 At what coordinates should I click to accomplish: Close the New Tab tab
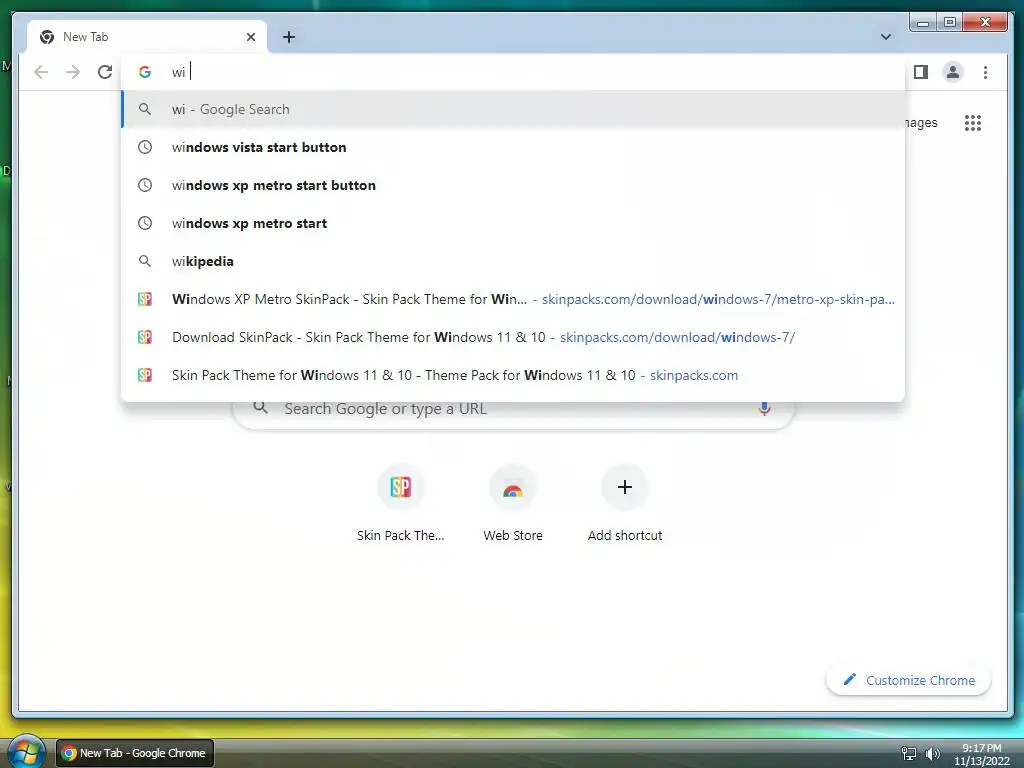[x=251, y=37]
